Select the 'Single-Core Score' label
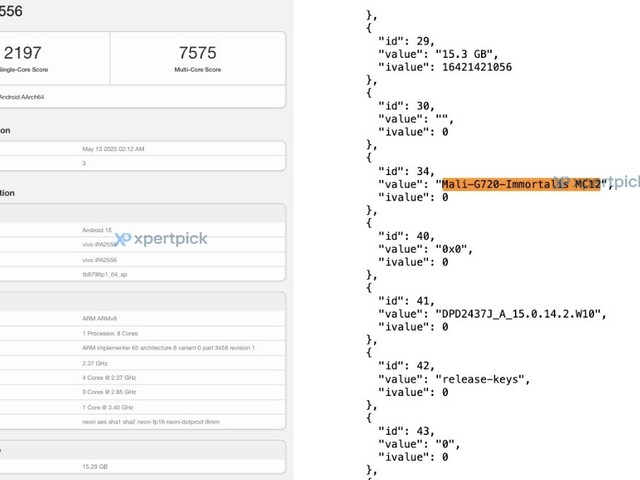 pos(24,70)
